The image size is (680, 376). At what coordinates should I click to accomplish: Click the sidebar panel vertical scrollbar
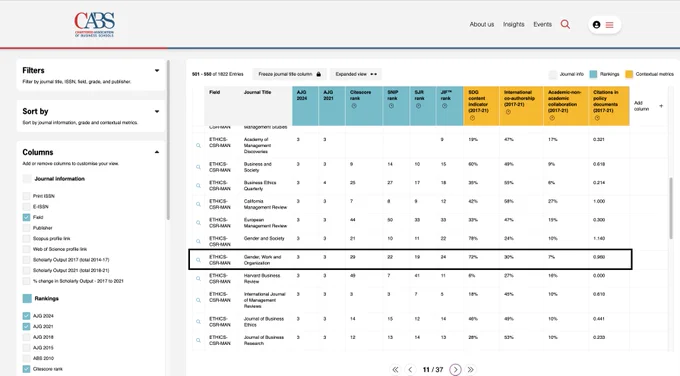tap(168, 141)
